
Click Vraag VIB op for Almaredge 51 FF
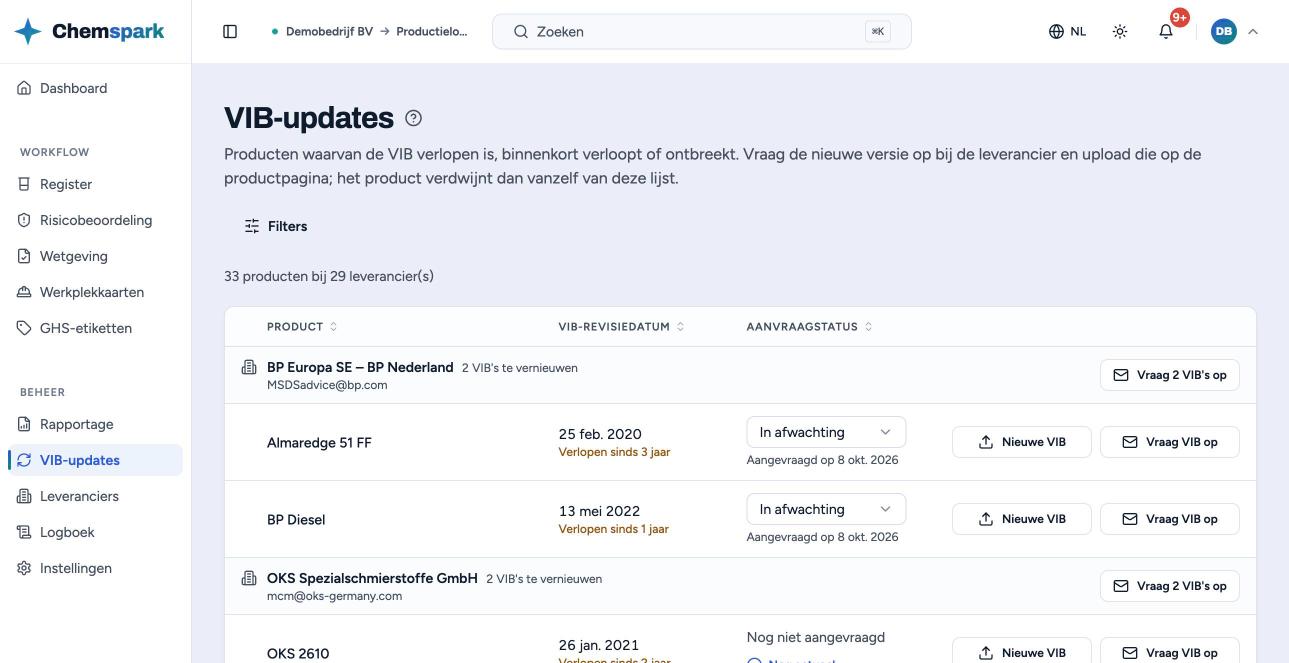1169,442
